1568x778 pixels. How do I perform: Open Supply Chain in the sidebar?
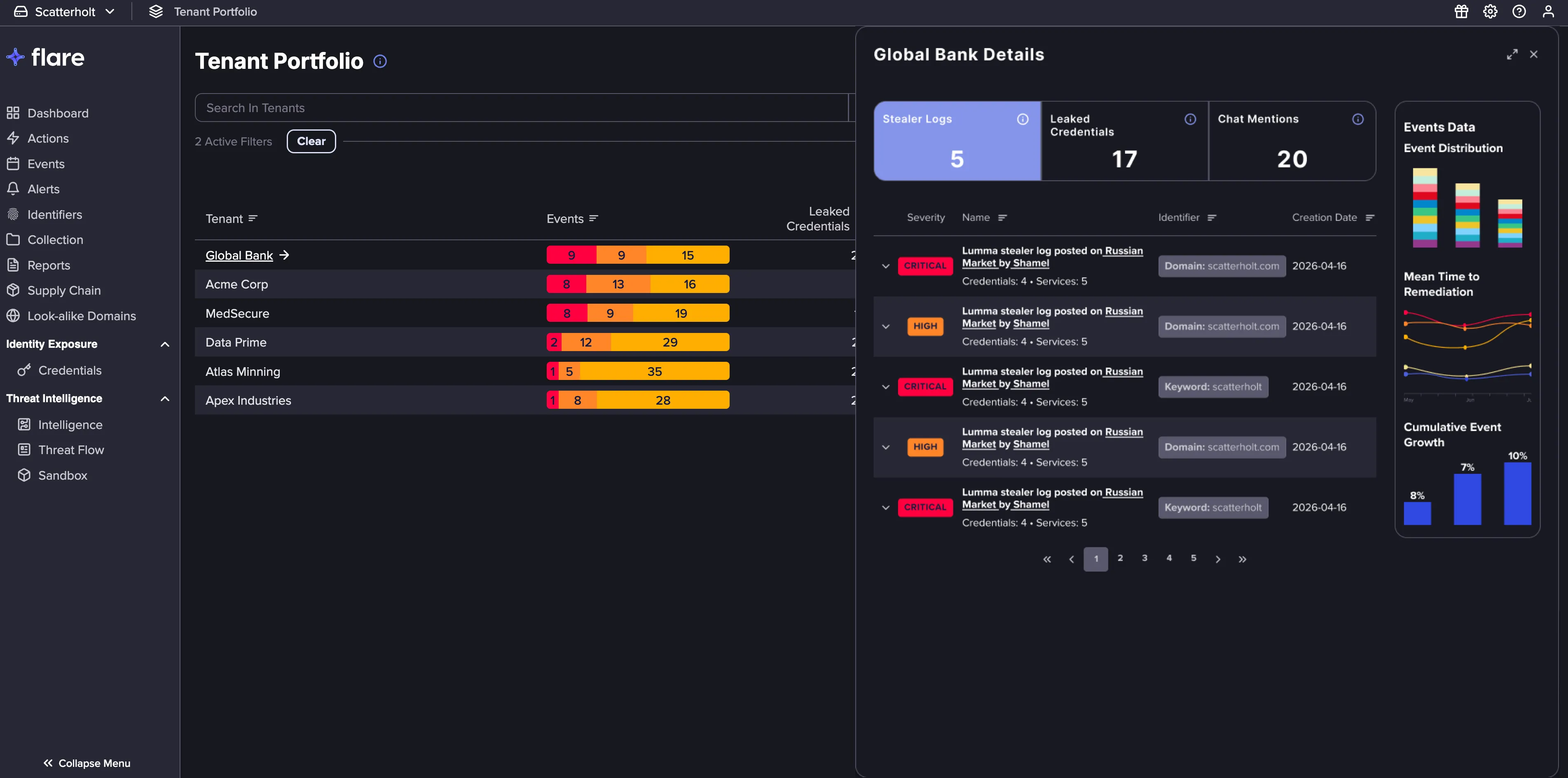click(x=54, y=291)
